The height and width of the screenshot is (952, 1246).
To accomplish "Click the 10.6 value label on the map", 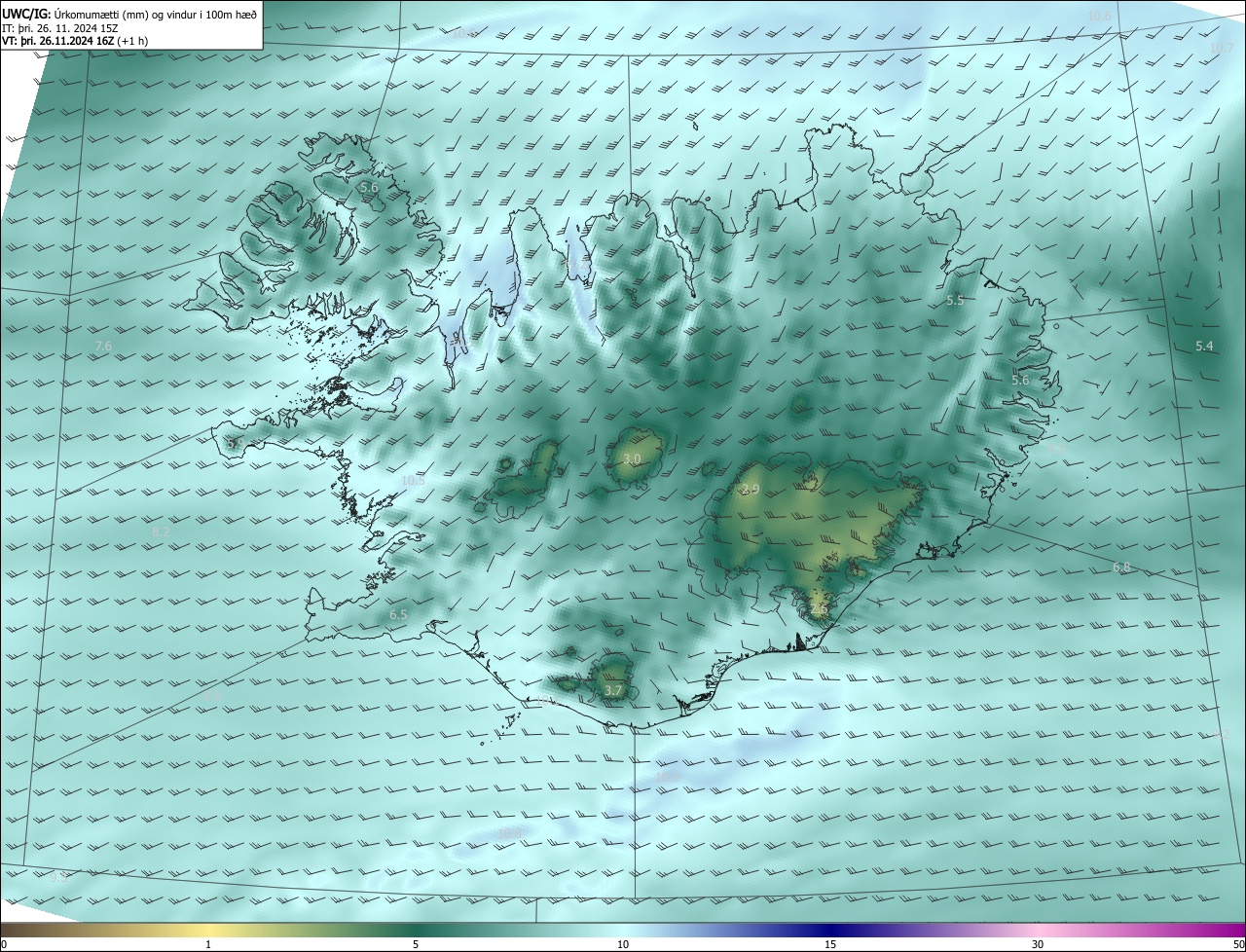I will [1099, 16].
